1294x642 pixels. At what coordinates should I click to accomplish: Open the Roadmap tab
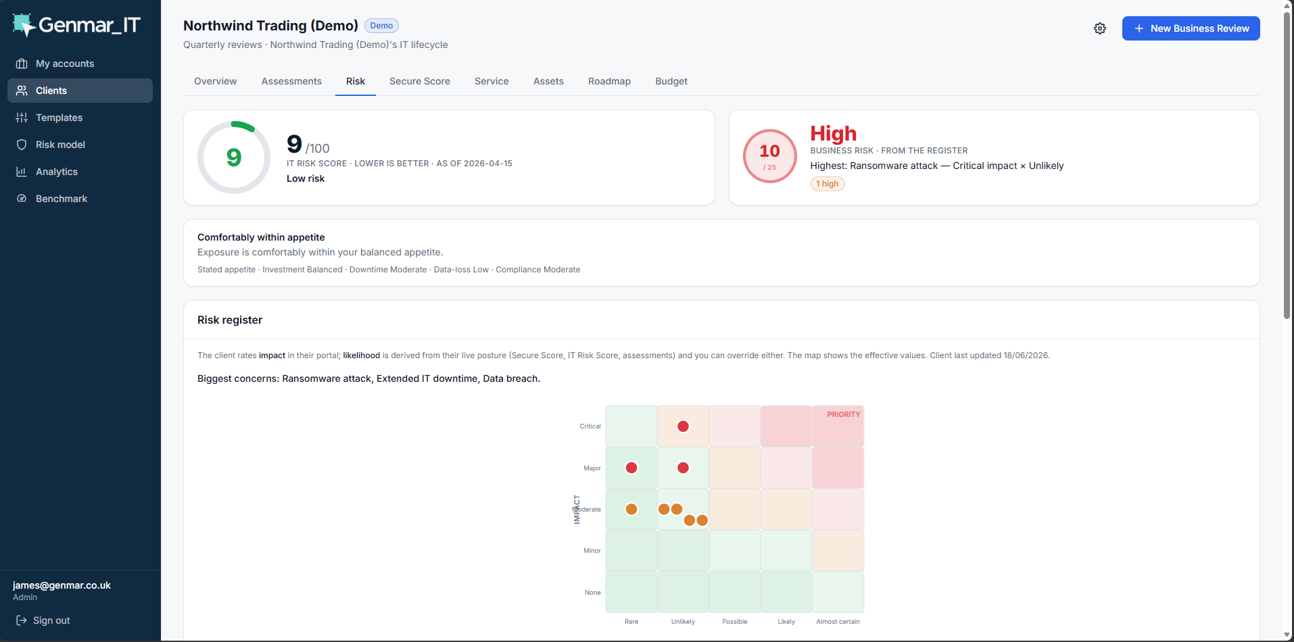(x=609, y=81)
